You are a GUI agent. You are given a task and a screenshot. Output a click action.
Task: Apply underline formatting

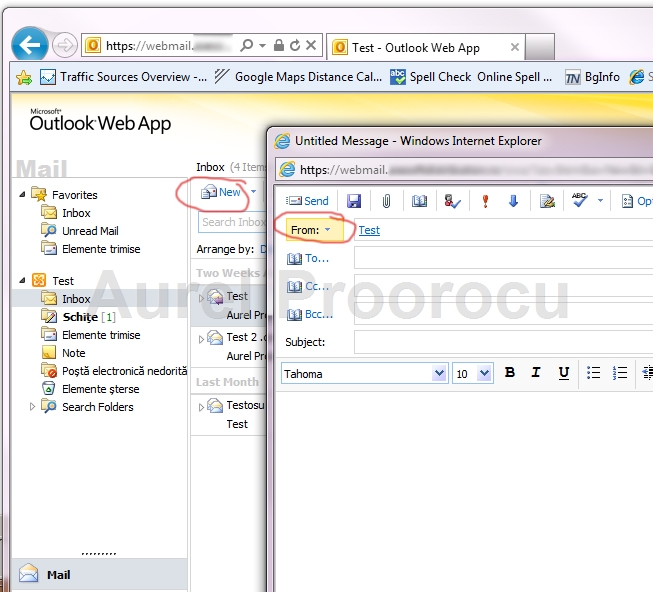tap(563, 373)
